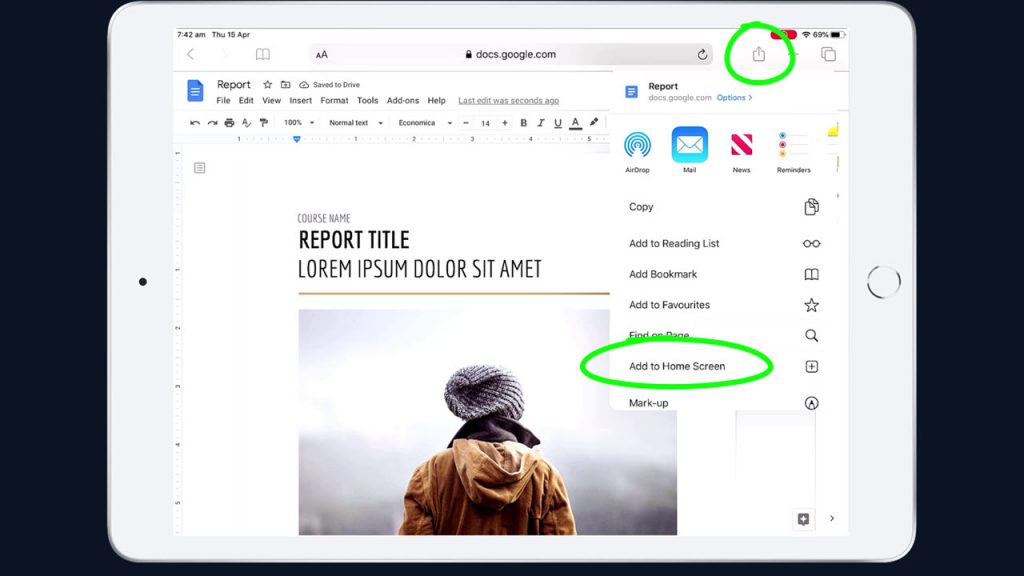Toggle italic formatting
The height and width of the screenshot is (576, 1024).
pyautogui.click(x=539, y=122)
